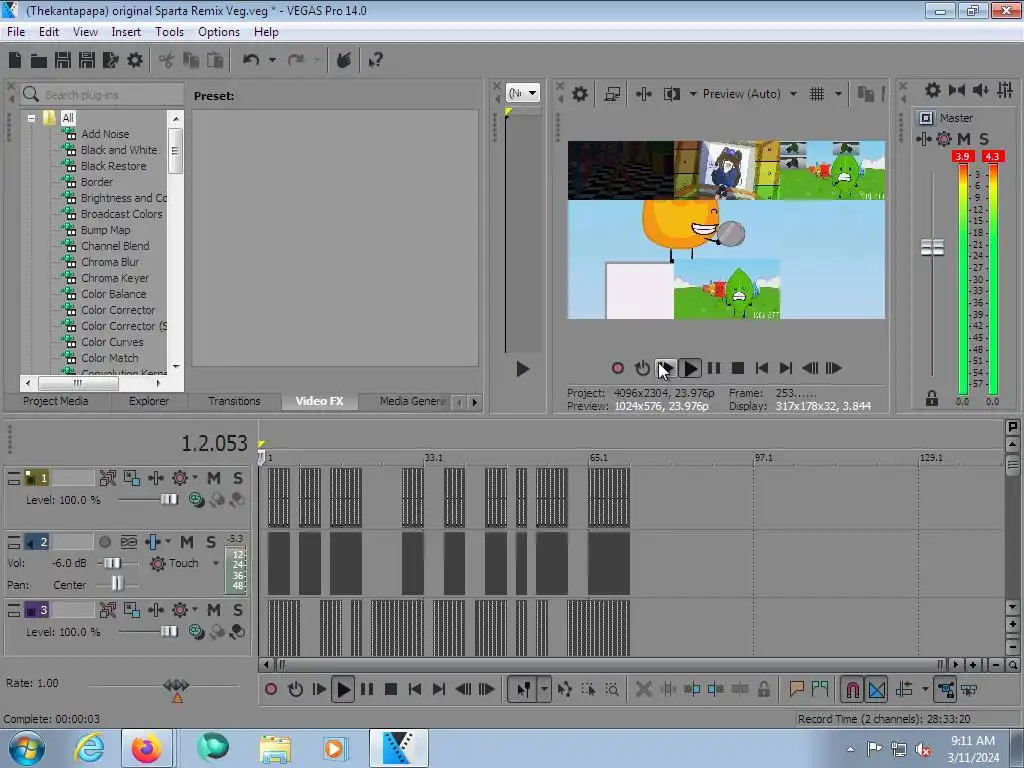Open Interactive Tutorials hand icon
The image size is (1024, 768).
[344, 60]
